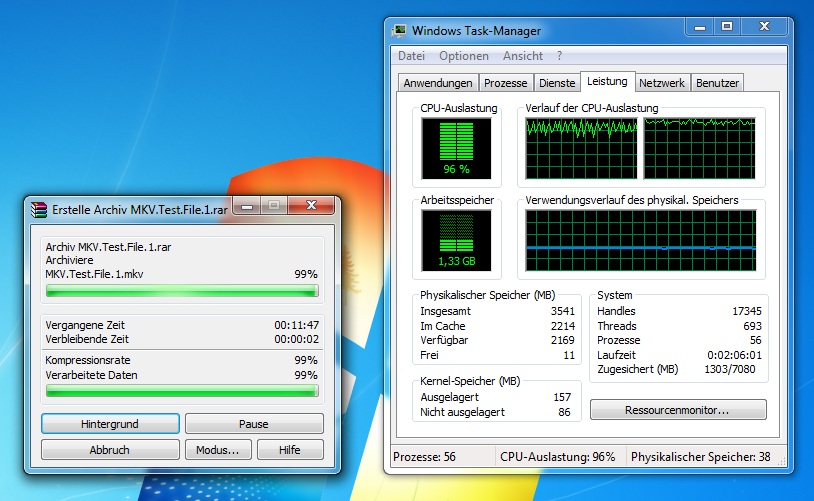The height and width of the screenshot is (501, 814).
Task: Click the Arbeitsspeicher 1,33 GB meter
Action: pos(456,240)
